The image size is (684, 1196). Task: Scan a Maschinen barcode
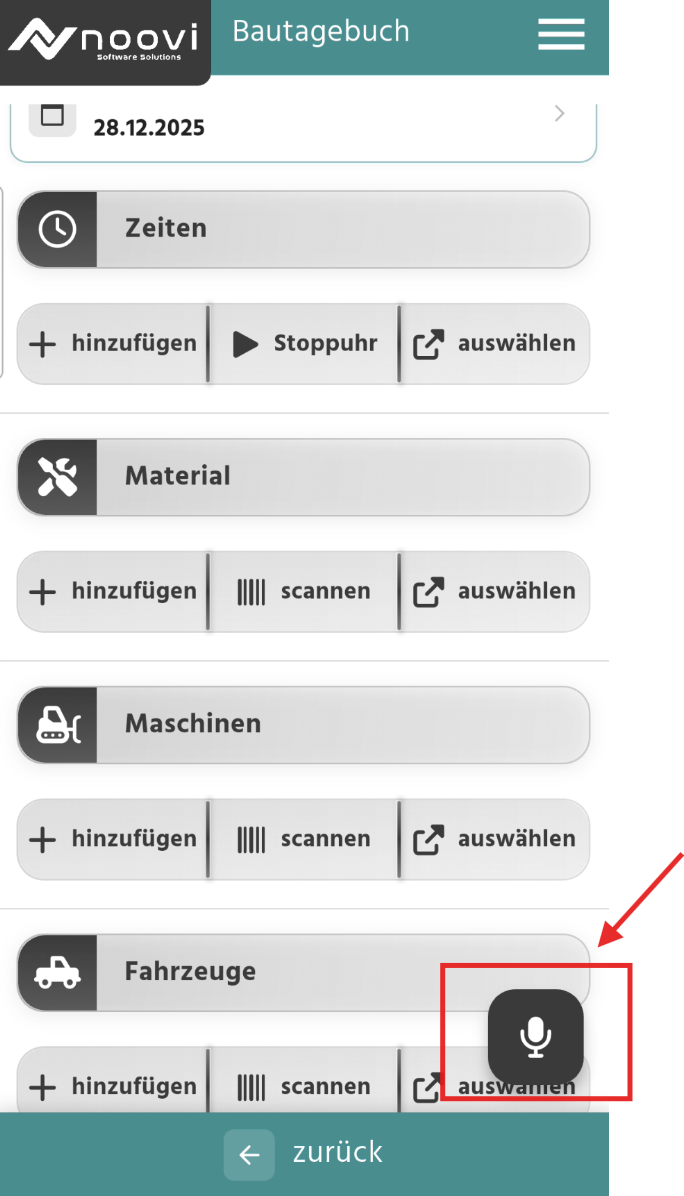[303, 839]
